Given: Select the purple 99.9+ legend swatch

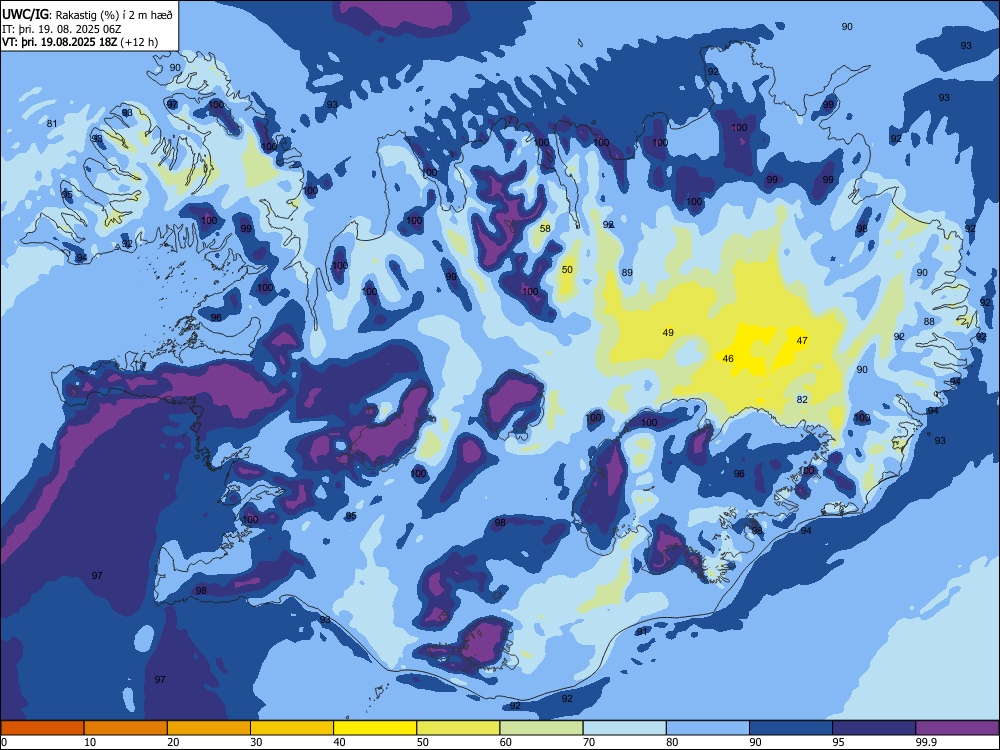Looking at the screenshot, I should click(957, 728).
